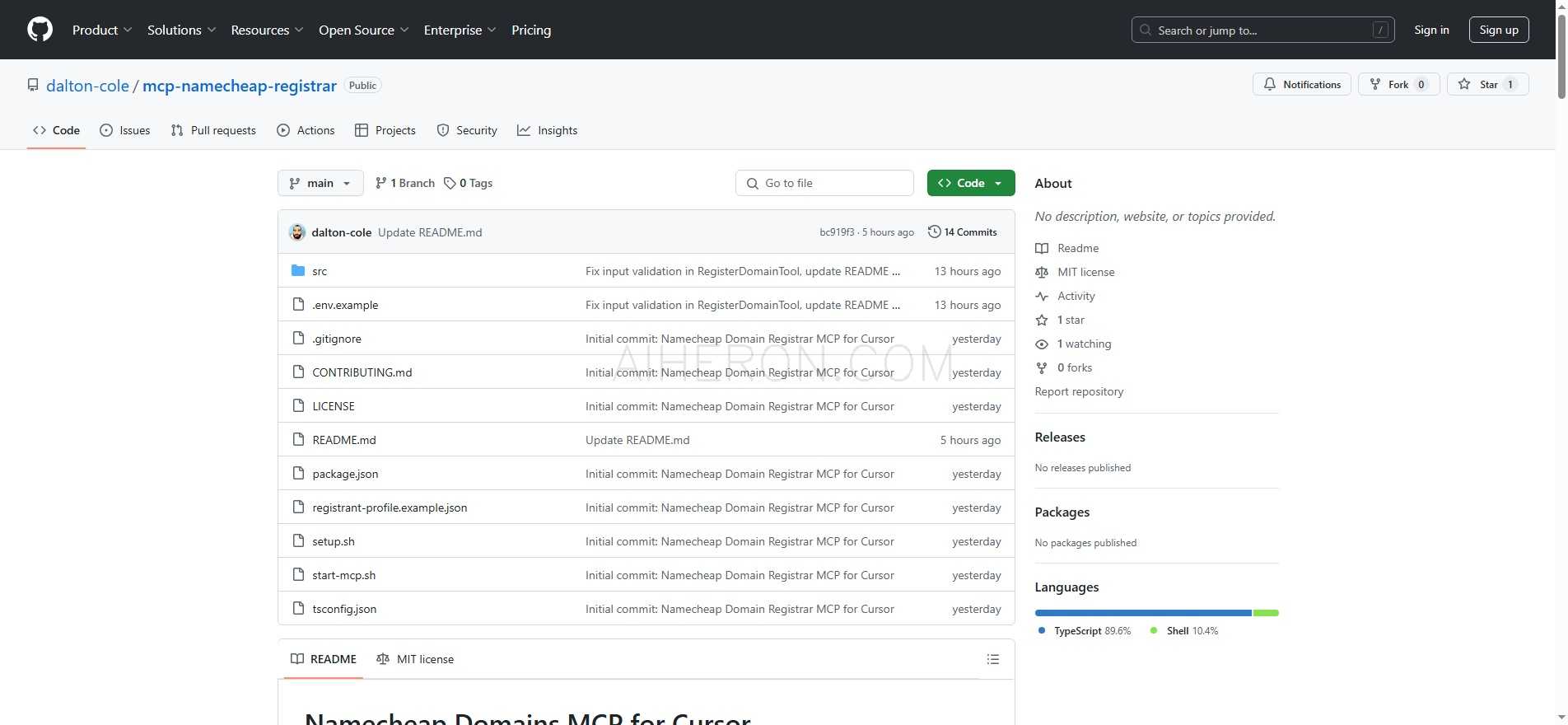Click the Sign up button
Image resolution: width=1568 pixels, height=725 pixels.
click(1499, 30)
